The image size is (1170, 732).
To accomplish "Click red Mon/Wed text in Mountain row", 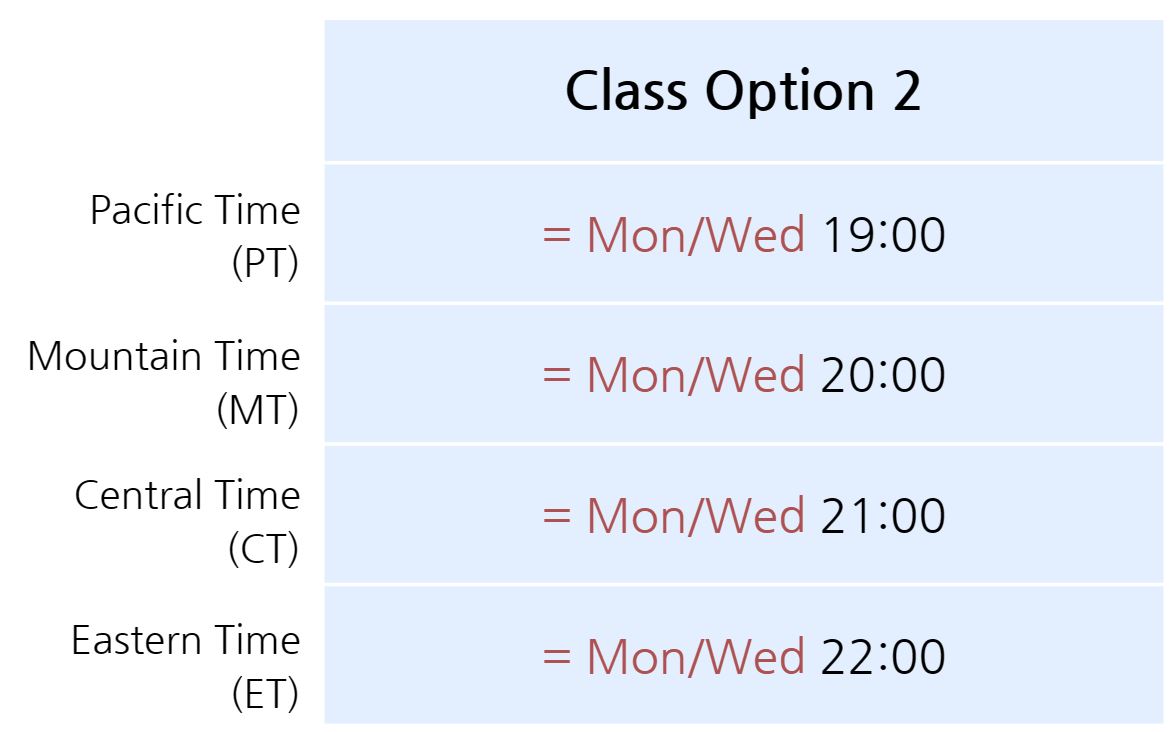I will 696,375.
